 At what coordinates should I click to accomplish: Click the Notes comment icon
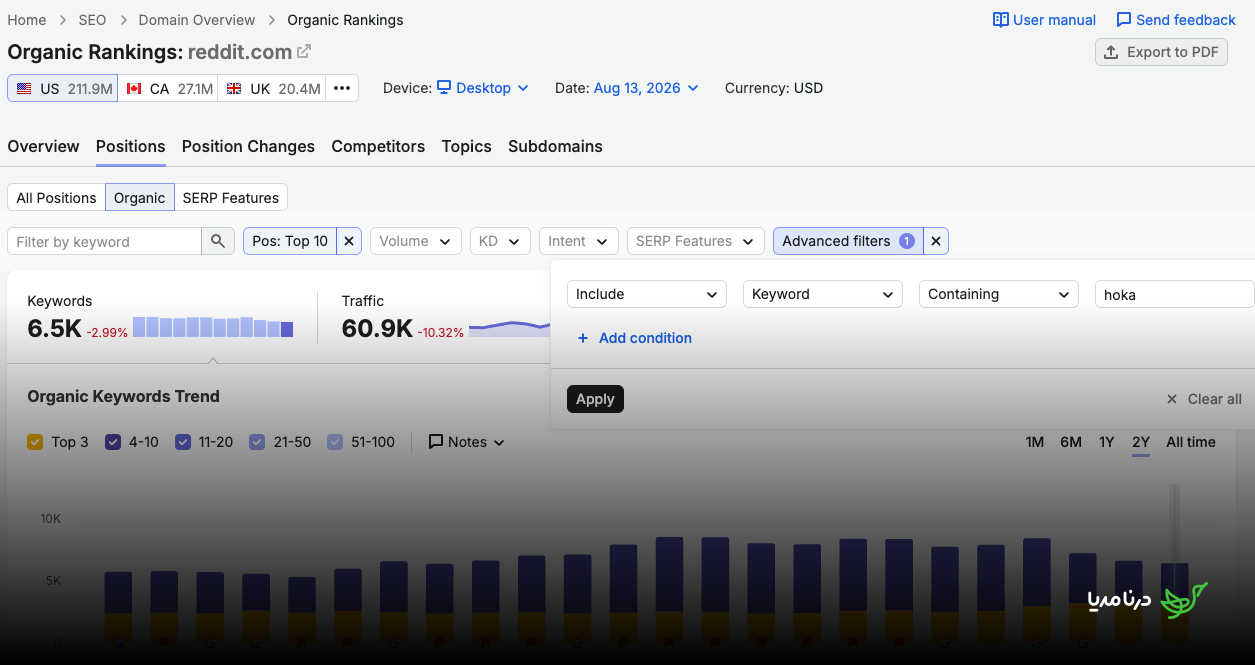(436, 442)
